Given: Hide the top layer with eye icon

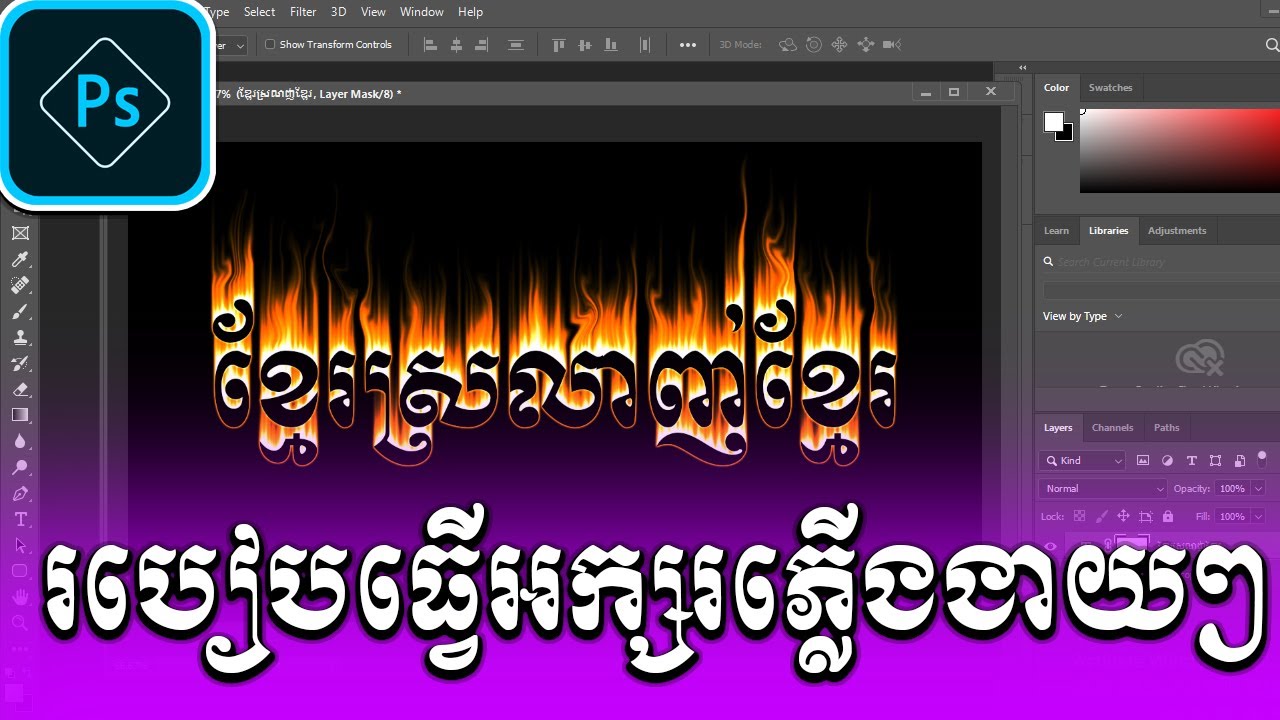Looking at the screenshot, I should [1050, 546].
